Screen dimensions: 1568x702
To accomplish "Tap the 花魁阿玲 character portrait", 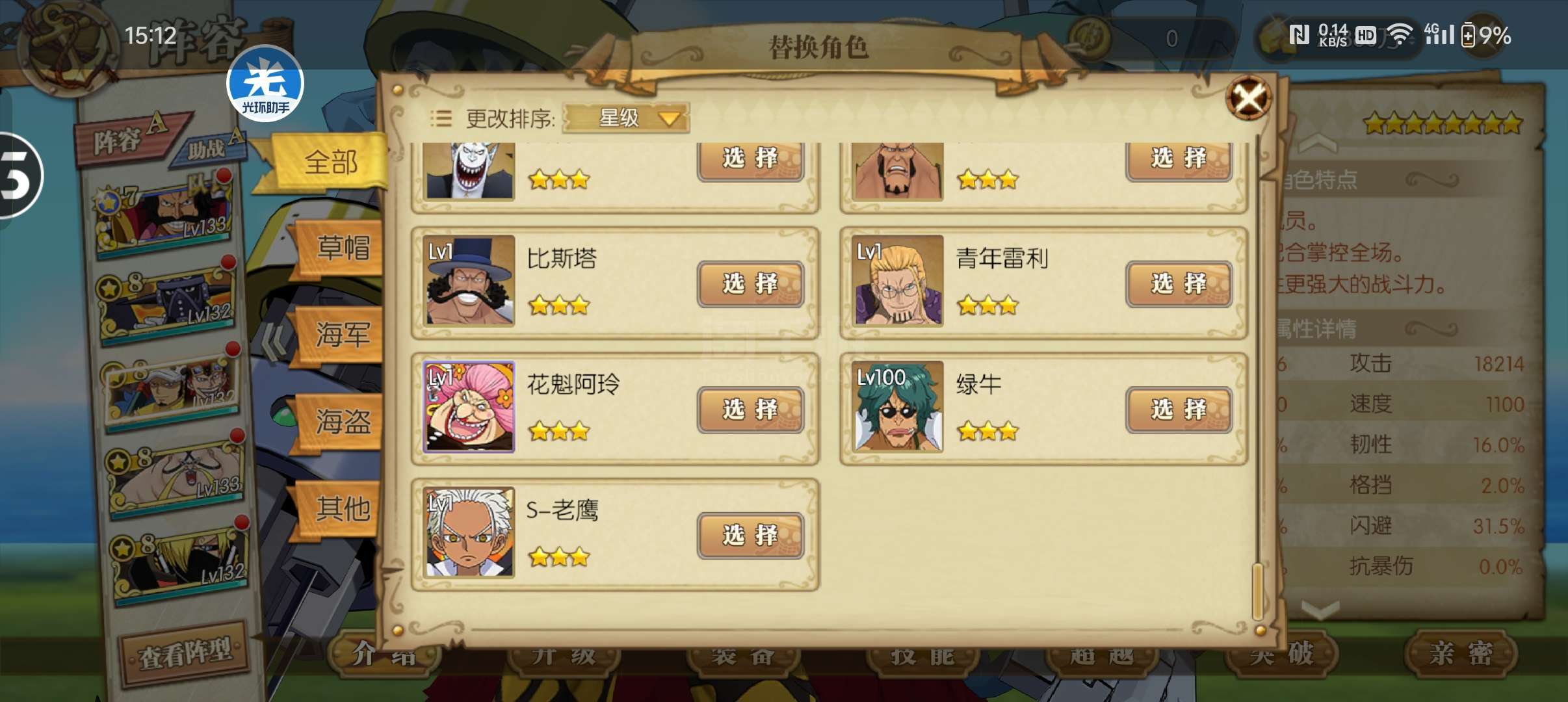I will 469,407.
